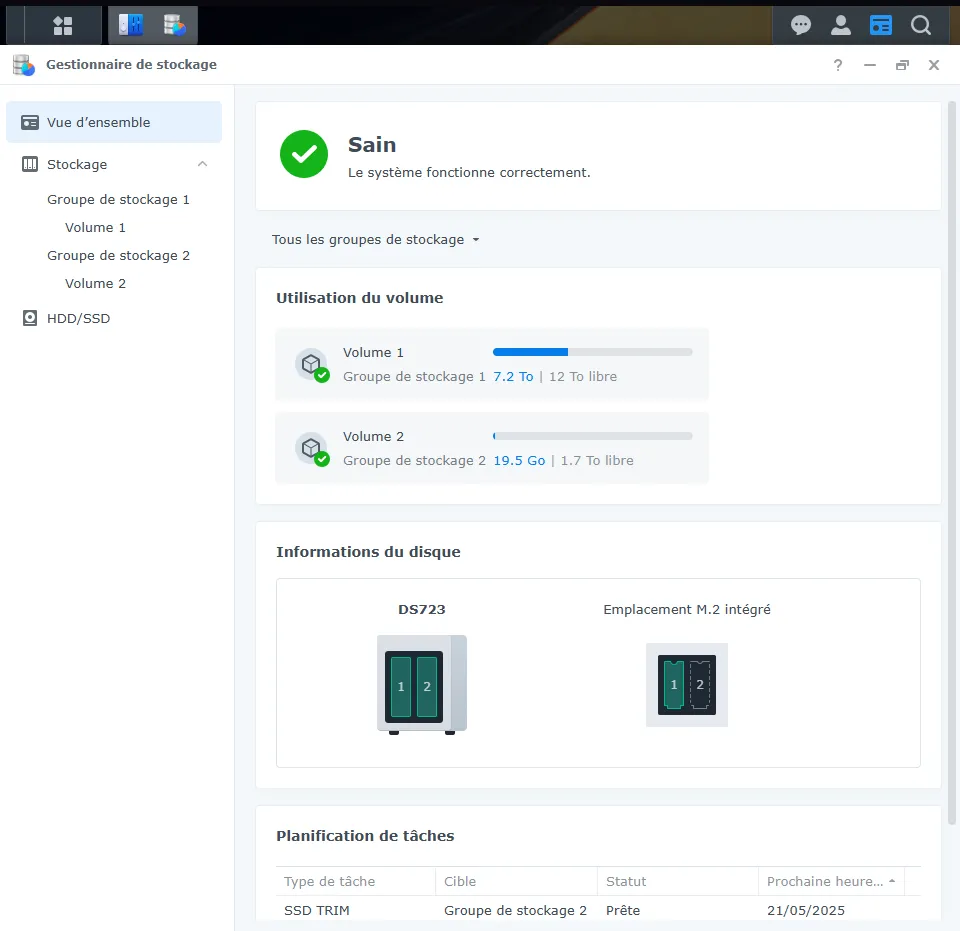Click drive bay 1 in DS723 diagram
The width and height of the screenshot is (960, 931).
point(401,687)
